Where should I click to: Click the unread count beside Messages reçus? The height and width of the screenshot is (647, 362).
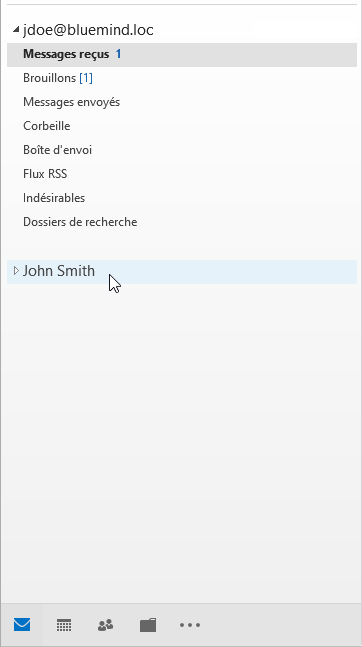coord(118,54)
